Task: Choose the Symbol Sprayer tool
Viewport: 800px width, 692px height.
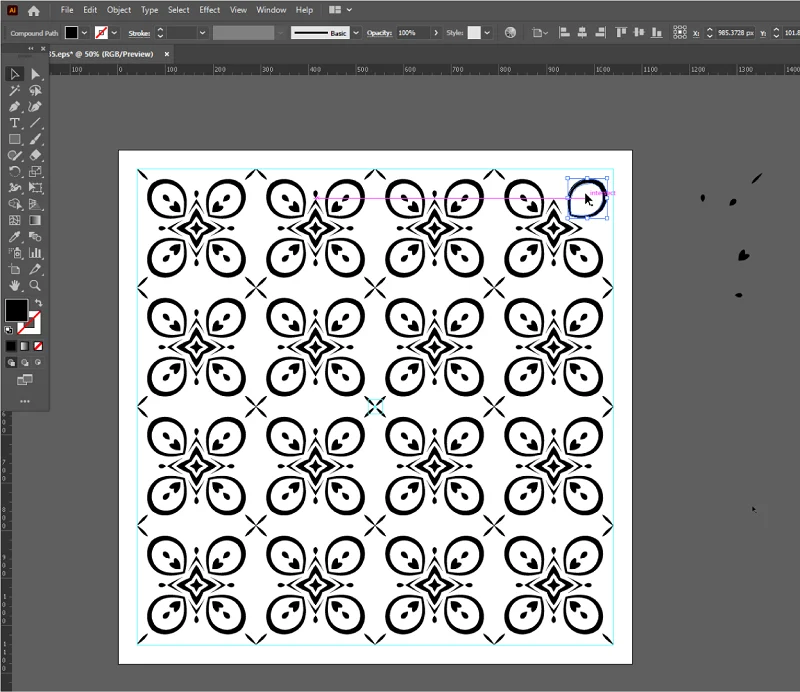Action: (14, 253)
